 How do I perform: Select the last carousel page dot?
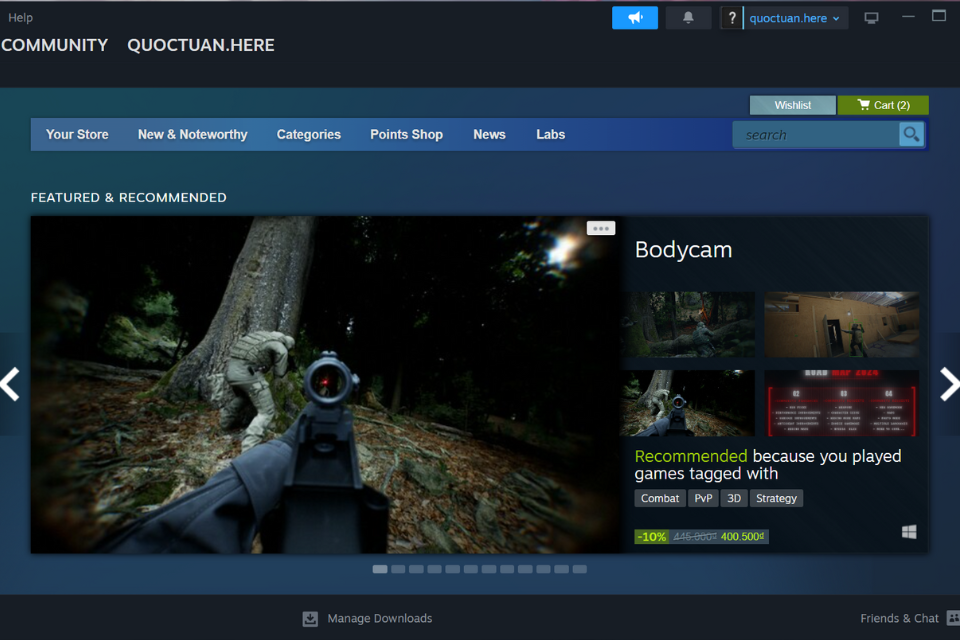pyautogui.click(x=579, y=569)
